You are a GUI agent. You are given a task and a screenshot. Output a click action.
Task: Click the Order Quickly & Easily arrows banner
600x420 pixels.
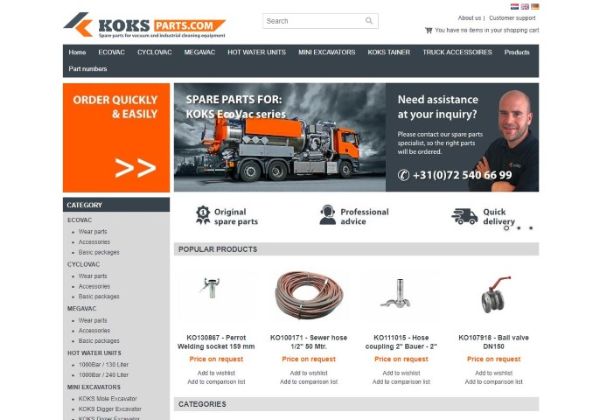(x=116, y=138)
